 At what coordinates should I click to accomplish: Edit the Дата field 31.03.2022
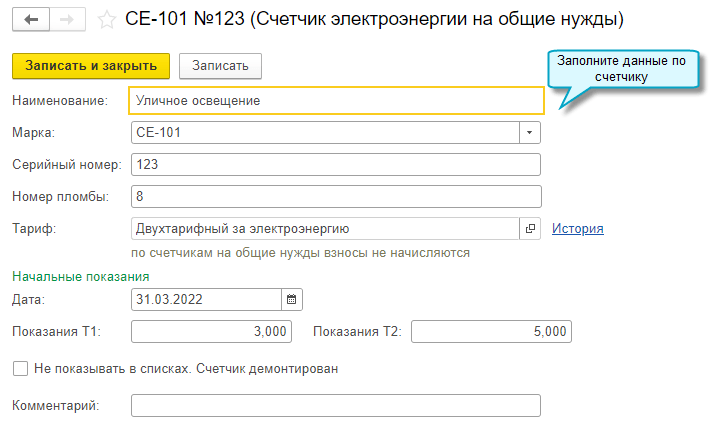206,298
